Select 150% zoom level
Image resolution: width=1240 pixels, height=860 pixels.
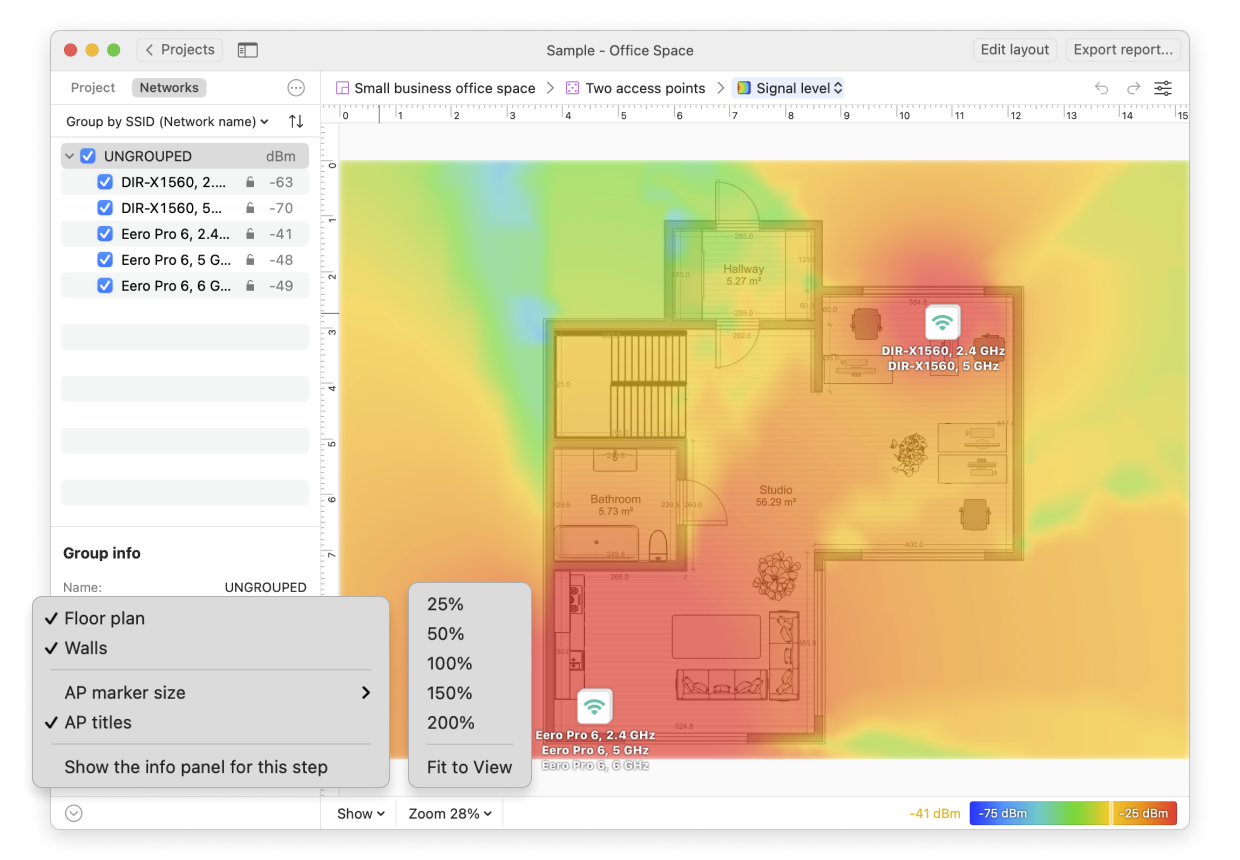470,693
